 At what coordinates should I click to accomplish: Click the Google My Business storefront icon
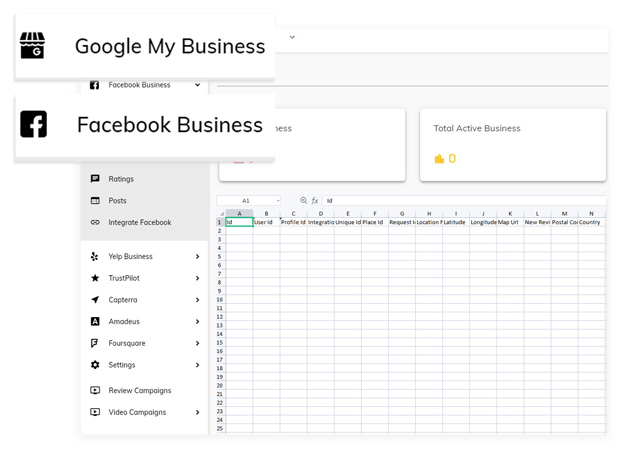[32, 45]
